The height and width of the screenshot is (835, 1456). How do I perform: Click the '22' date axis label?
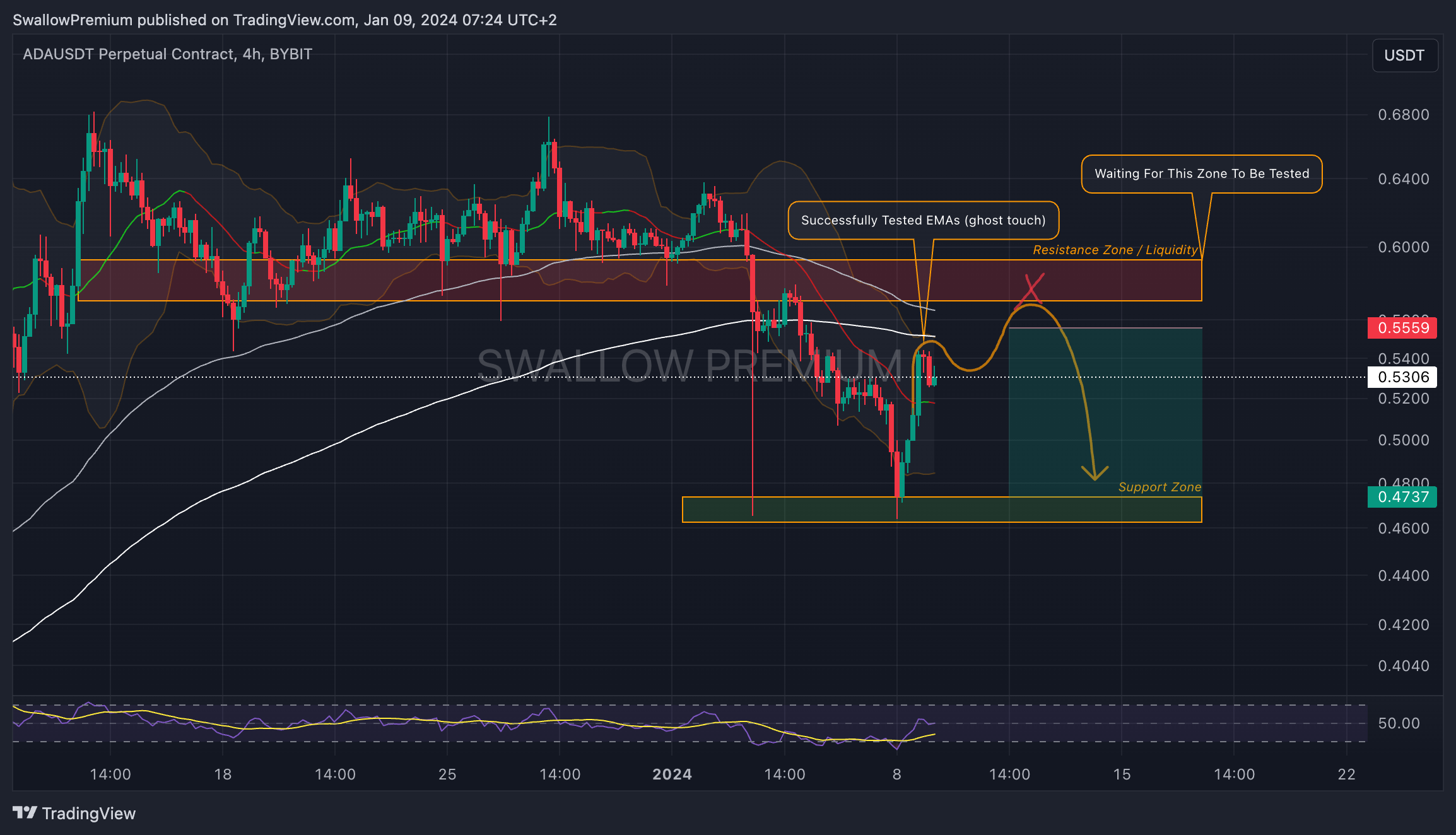tap(1346, 774)
